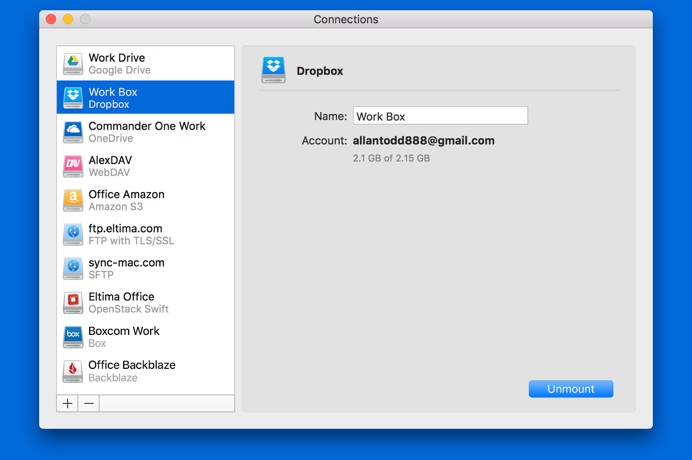Select the Work Drive connection name
The image size is (692, 460).
tap(117, 57)
